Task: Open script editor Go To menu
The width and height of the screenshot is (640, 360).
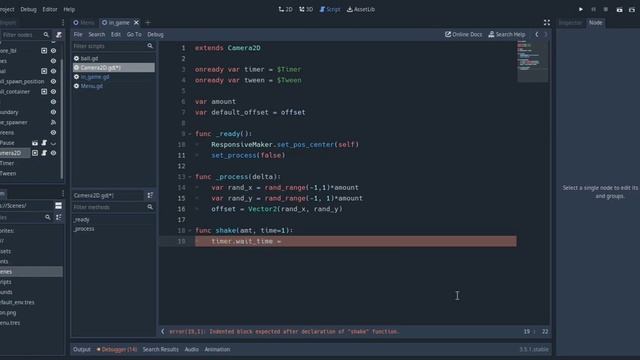Action: pyautogui.click(x=134, y=34)
